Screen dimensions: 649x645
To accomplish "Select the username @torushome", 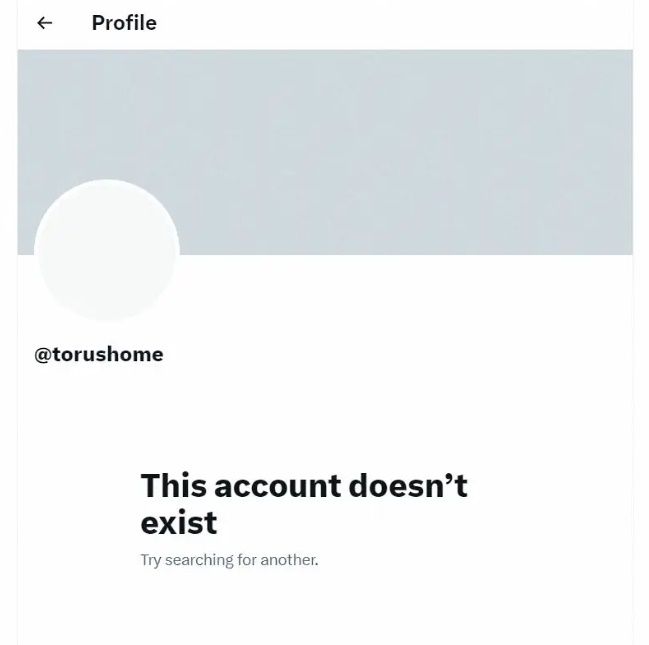I will coord(99,355).
